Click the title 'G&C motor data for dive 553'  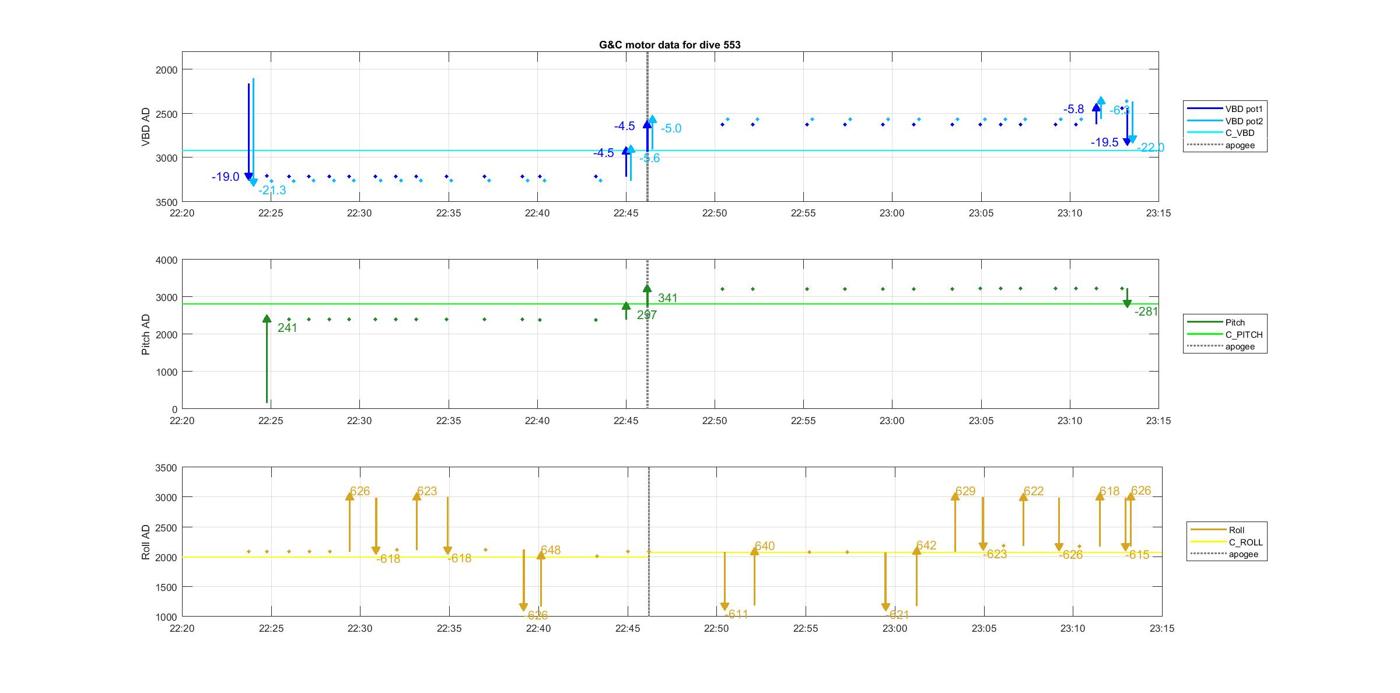tap(669, 45)
